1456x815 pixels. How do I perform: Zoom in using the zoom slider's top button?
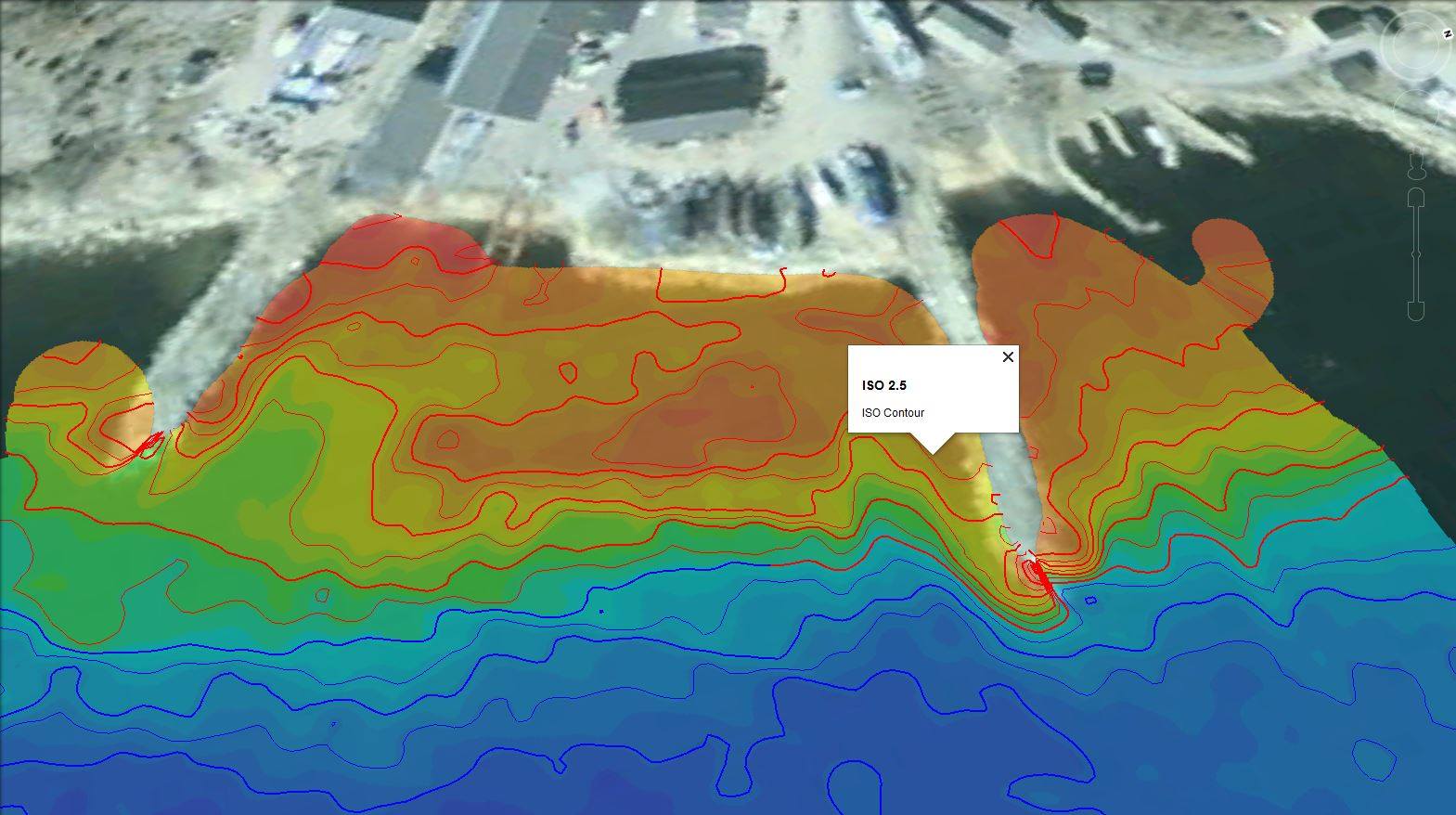tap(1416, 197)
